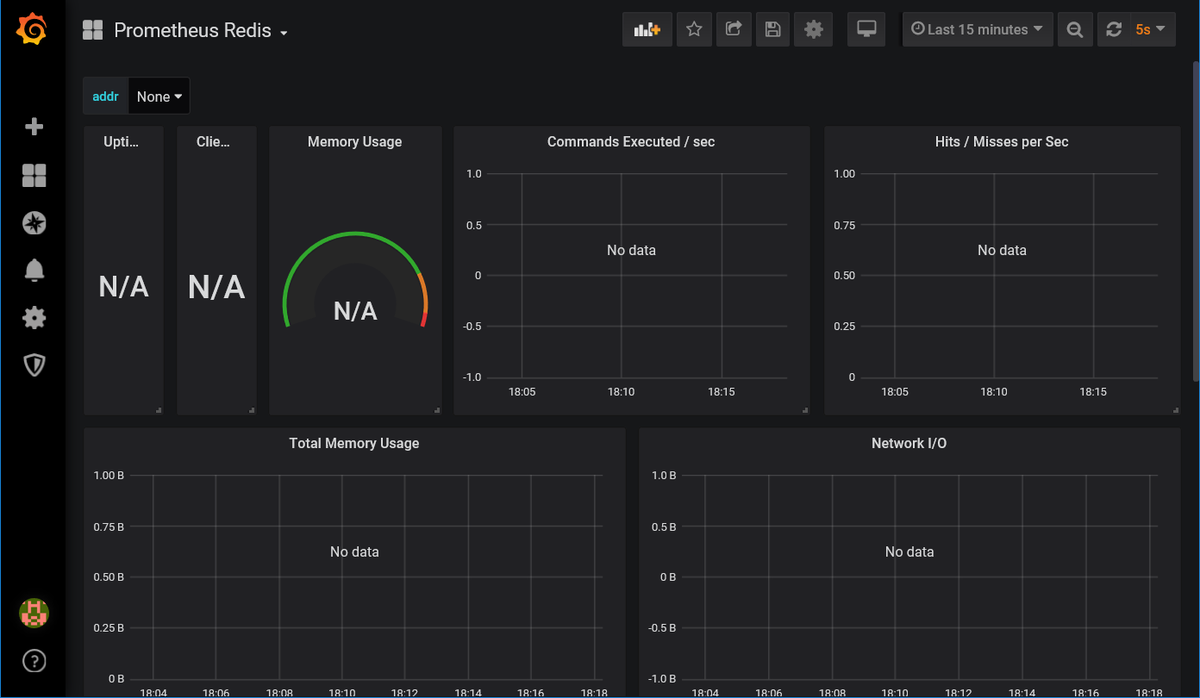The height and width of the screenshot is (698, 1200).
Task: Open the 5s refresh interval dropdown
Action: 1150,30
